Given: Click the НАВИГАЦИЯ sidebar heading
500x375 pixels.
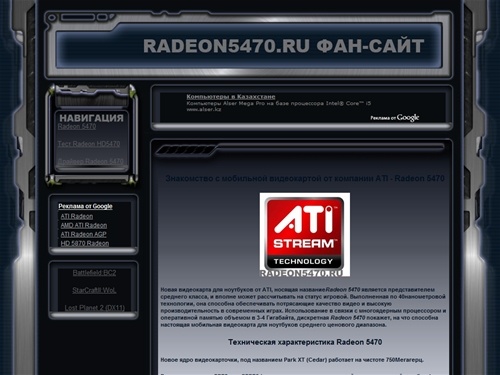Looking at the screenshot, I should click(x=91, y=118).
